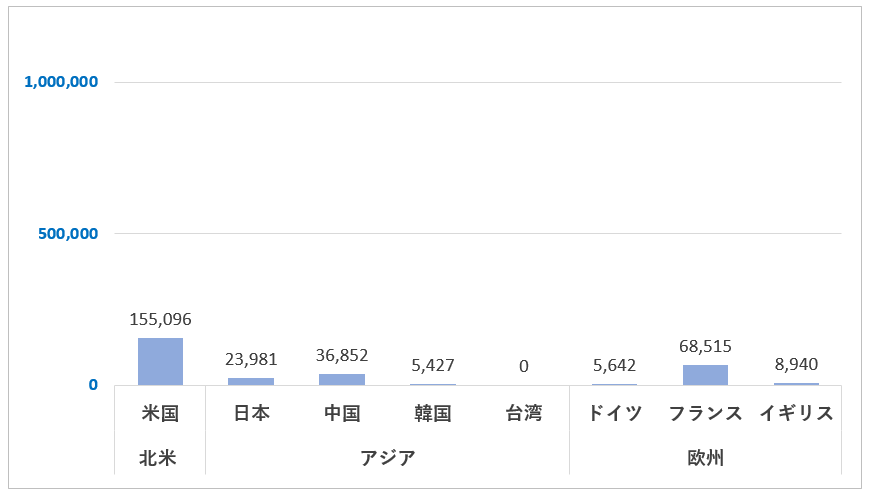Viewport: 871px width, 498px height.
Task: Click the 日本 bar in the chart
Action: [x=251, y=381]
